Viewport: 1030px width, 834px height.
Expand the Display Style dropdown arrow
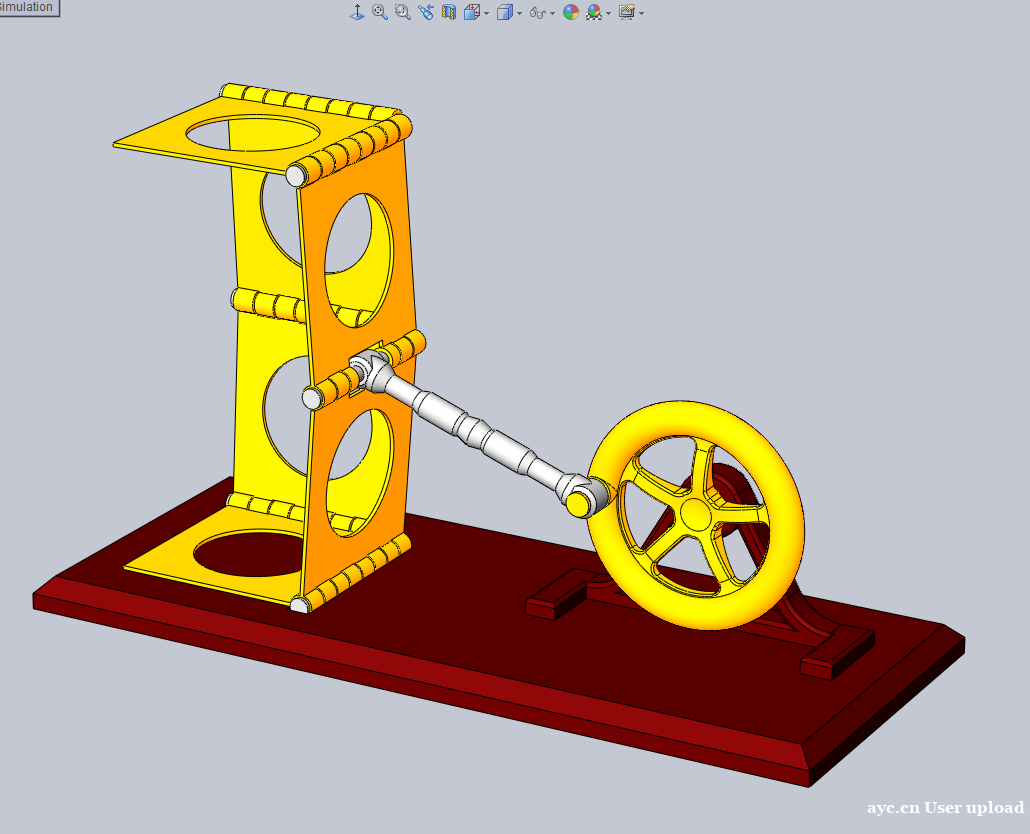click(x=520, y=13)
